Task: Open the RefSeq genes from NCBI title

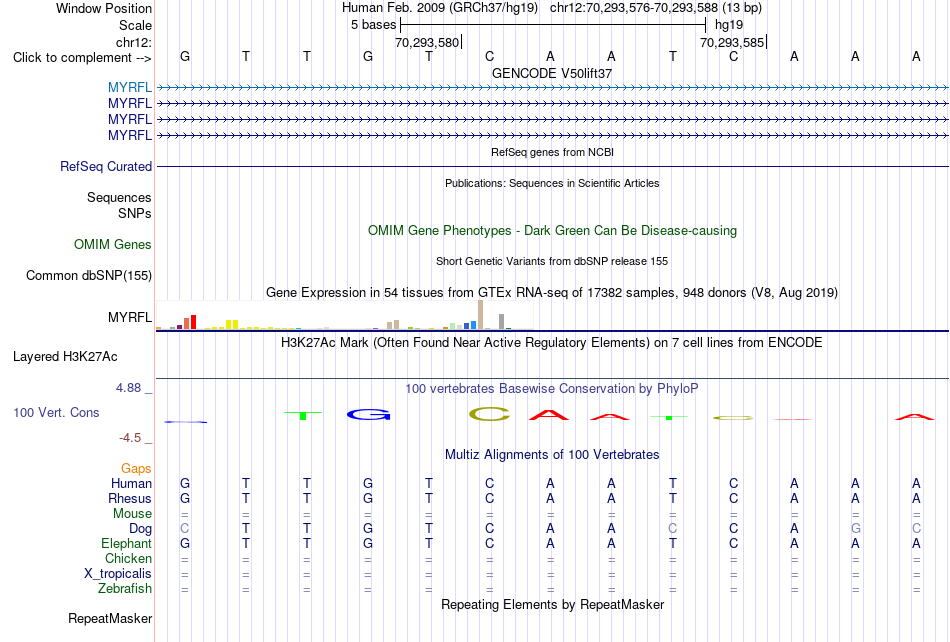Action: 553,152
